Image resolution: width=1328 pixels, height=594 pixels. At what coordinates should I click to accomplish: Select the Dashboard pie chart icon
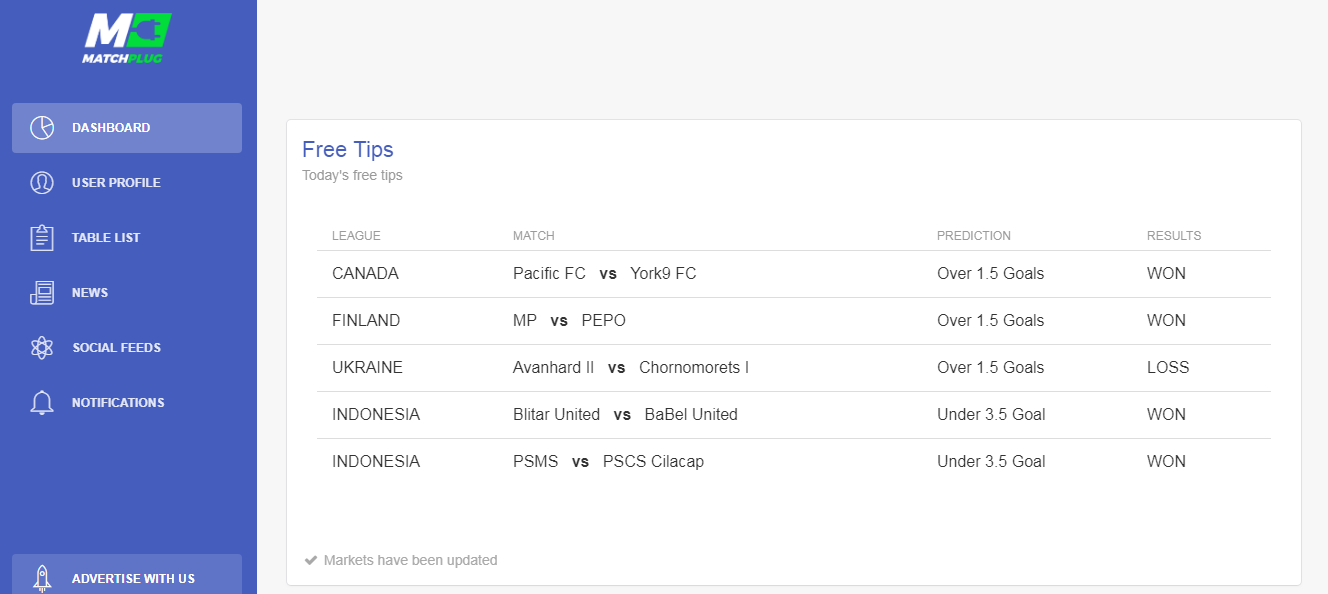tap(42, 128)
